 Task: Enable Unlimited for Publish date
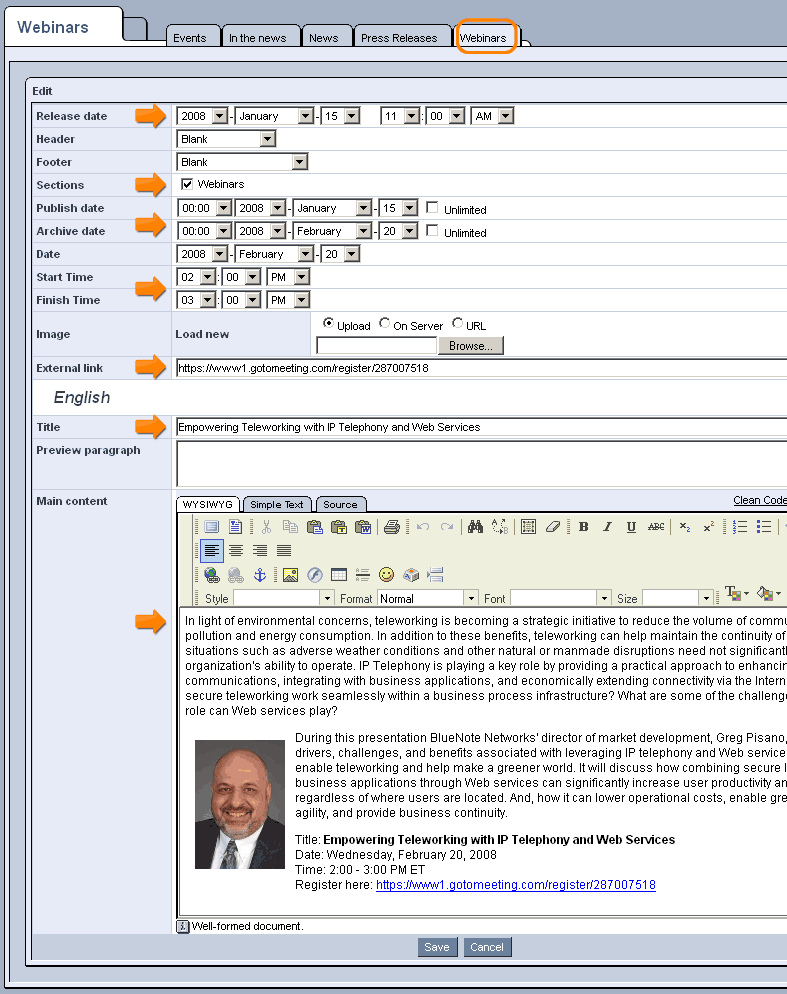pos(432,208)
